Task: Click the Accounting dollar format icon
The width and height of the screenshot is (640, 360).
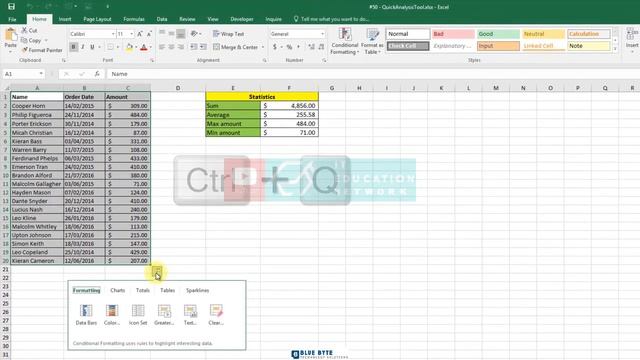Action: 275,47
